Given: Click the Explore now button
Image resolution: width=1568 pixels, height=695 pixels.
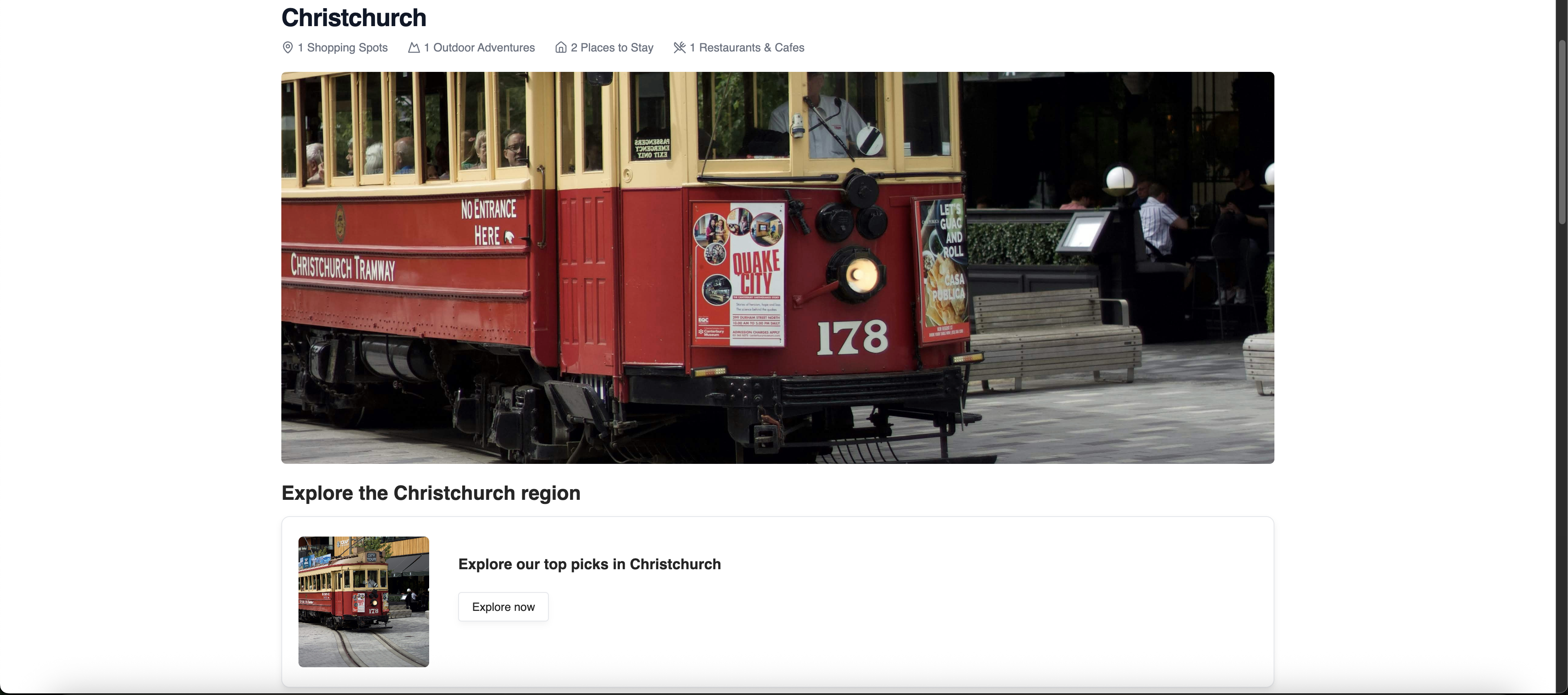Looking at the screenshot, I should click(x=503, y=607).
